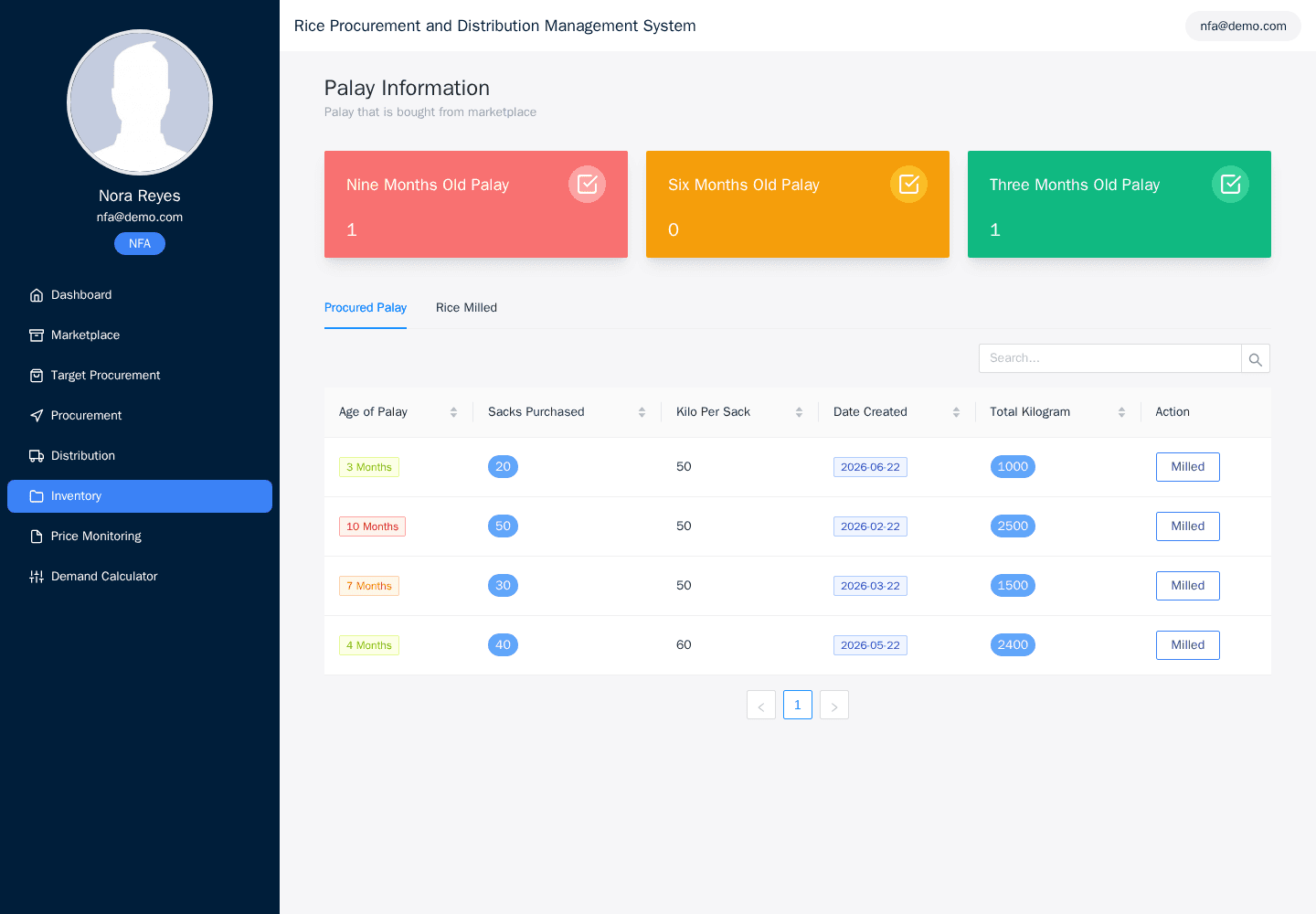This screenshot has height=914, width=1316.
Task: Click total kilogram badge 1000
Action: (1013, 467)
